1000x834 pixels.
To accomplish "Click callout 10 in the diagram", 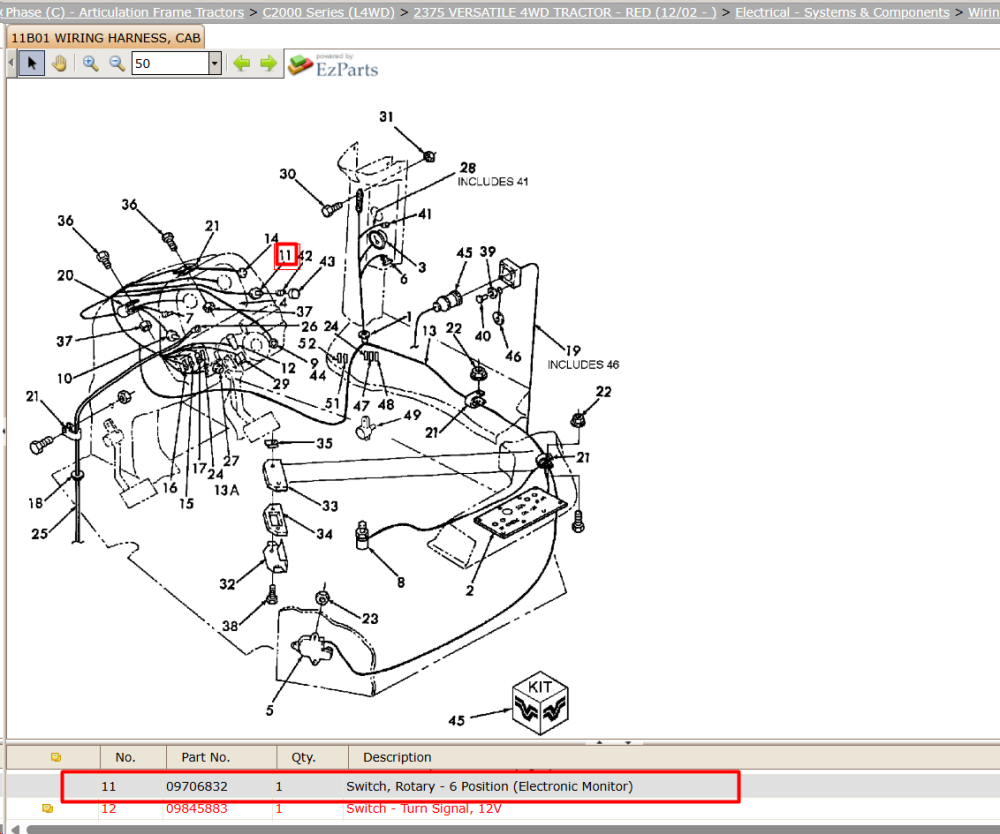I will click(x=64, y=378).
